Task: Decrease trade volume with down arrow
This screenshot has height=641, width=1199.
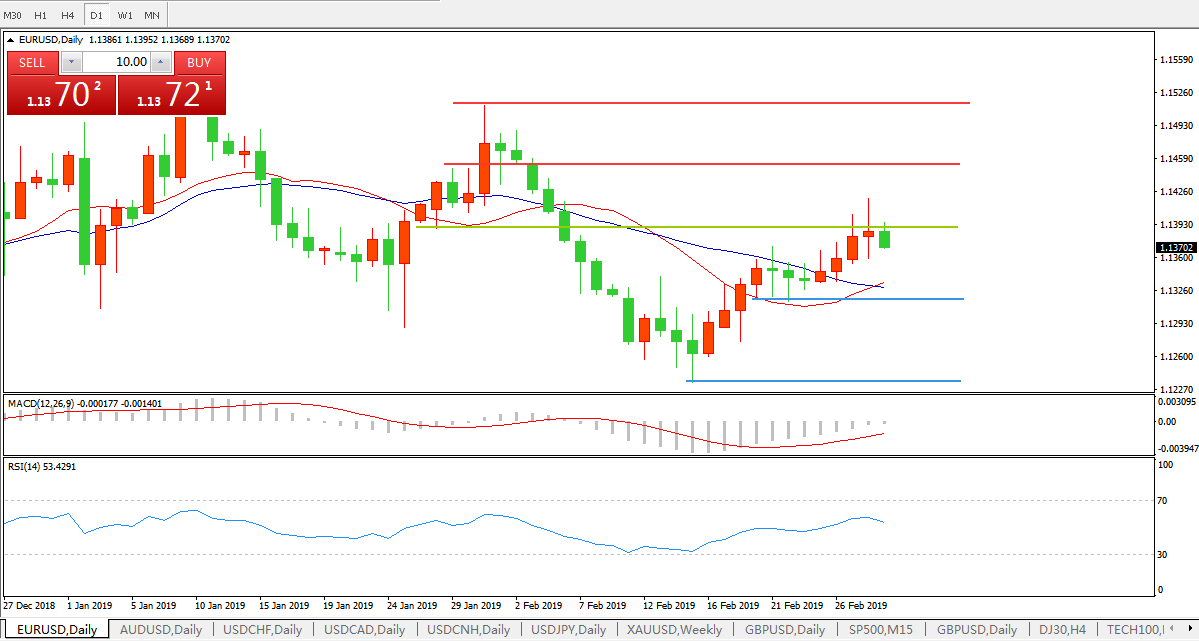Action: [71, 62]
